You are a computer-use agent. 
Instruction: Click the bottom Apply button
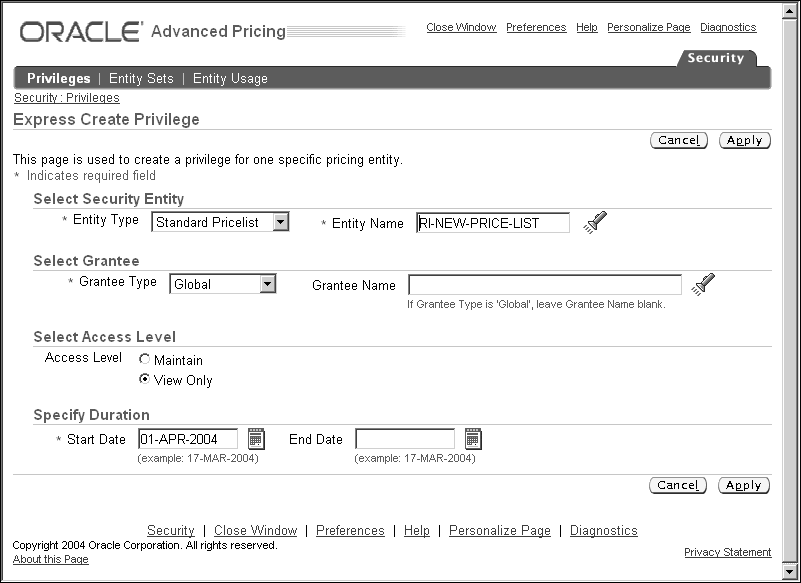point(744,485)
